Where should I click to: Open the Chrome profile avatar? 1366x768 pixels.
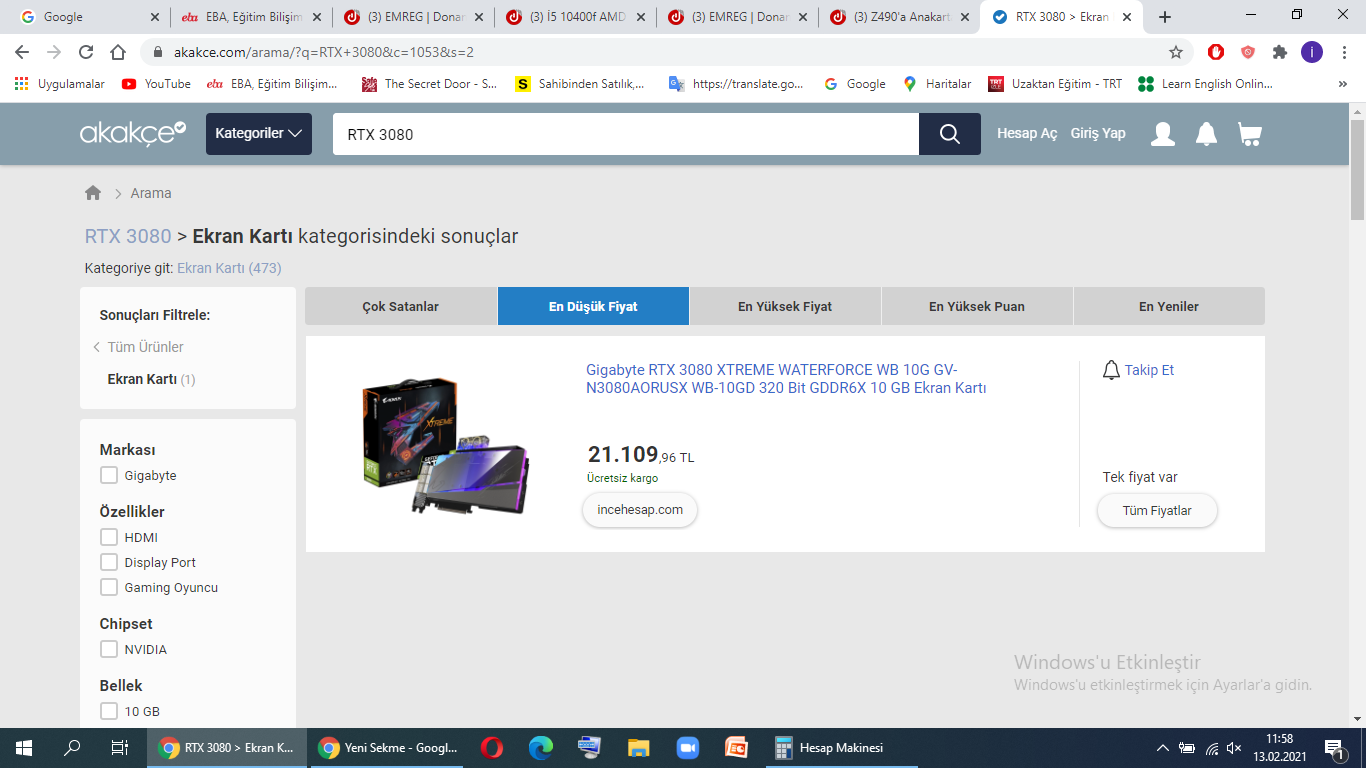click(1312, 52)
